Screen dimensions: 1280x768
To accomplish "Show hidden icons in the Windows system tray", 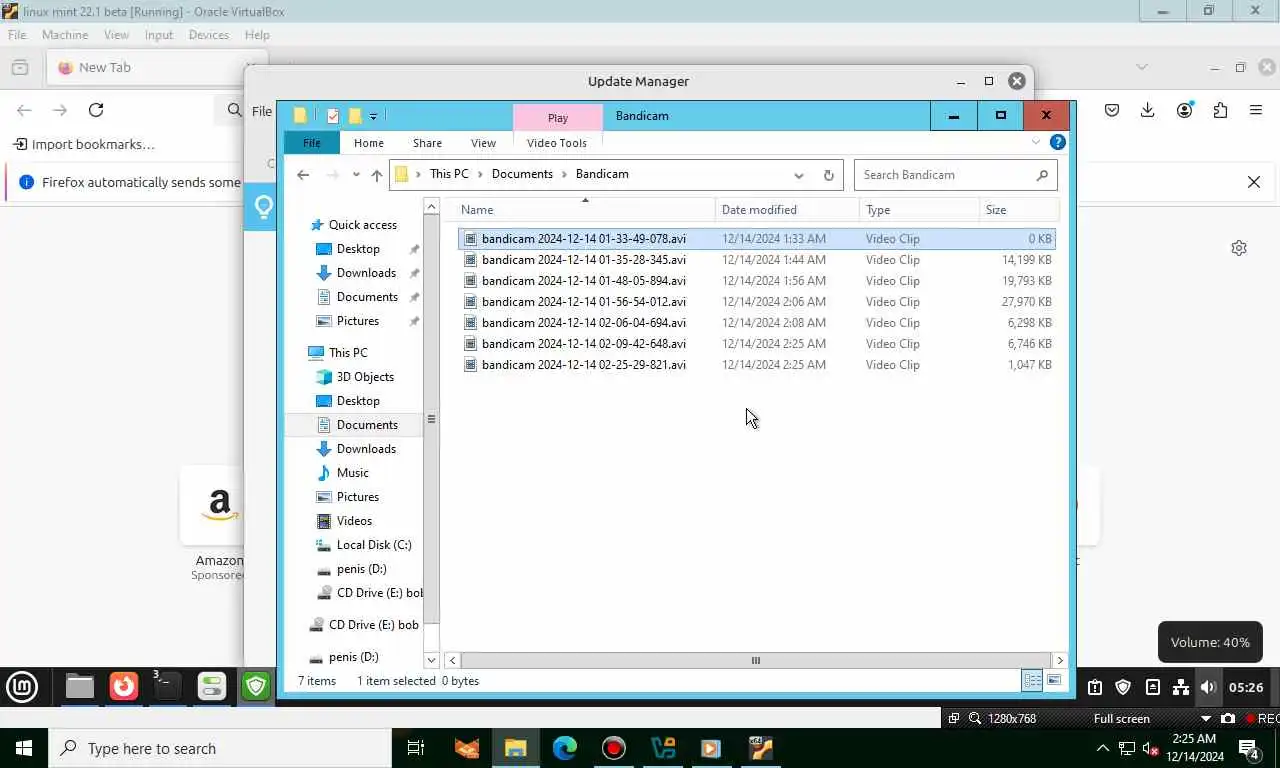I will click(x=1103, y=748).
